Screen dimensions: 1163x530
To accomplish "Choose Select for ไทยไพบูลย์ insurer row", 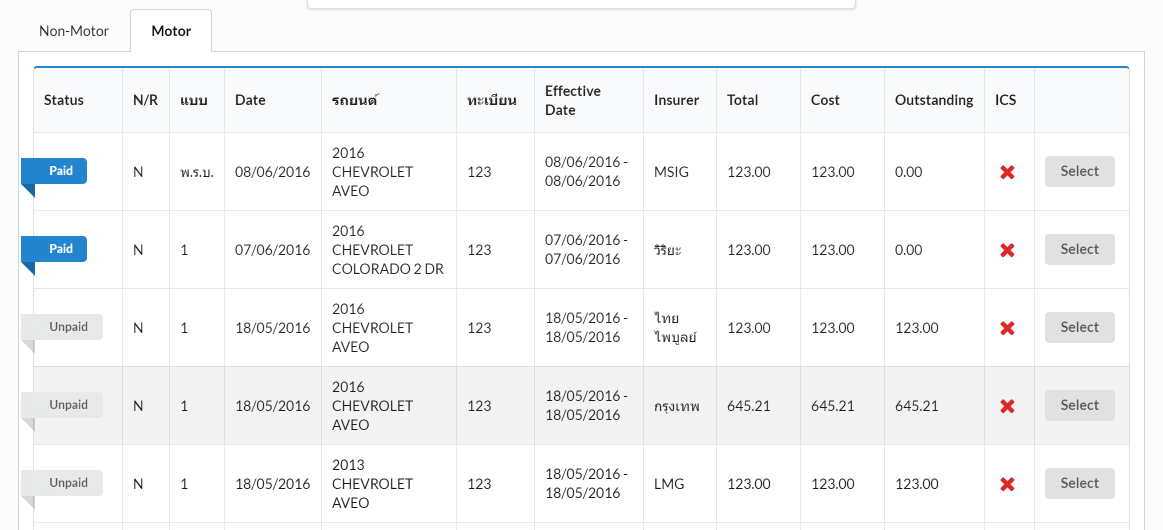I will point(1079,327).
